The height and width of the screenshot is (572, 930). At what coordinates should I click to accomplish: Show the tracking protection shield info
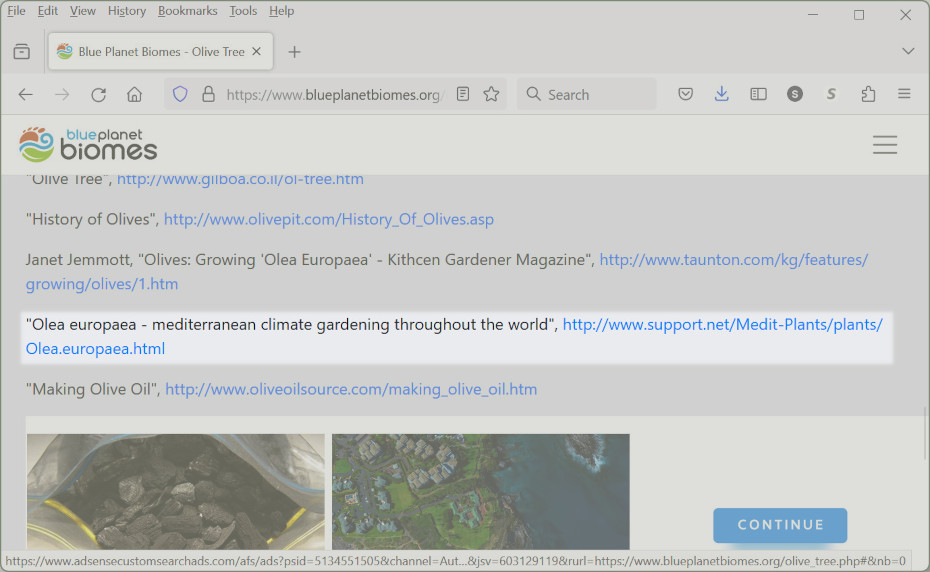(x=180, y=95)
